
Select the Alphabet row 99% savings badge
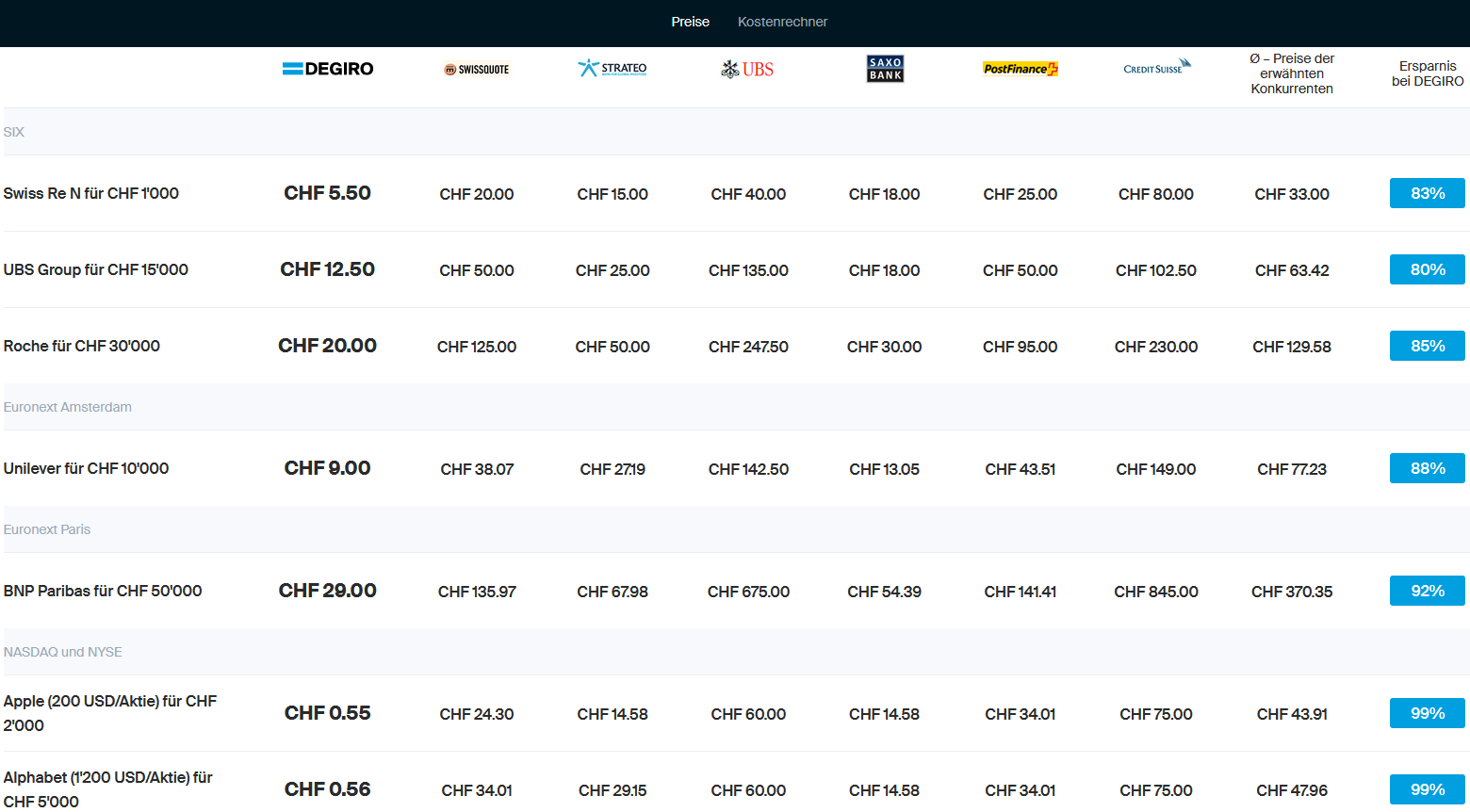point(1428,789)
